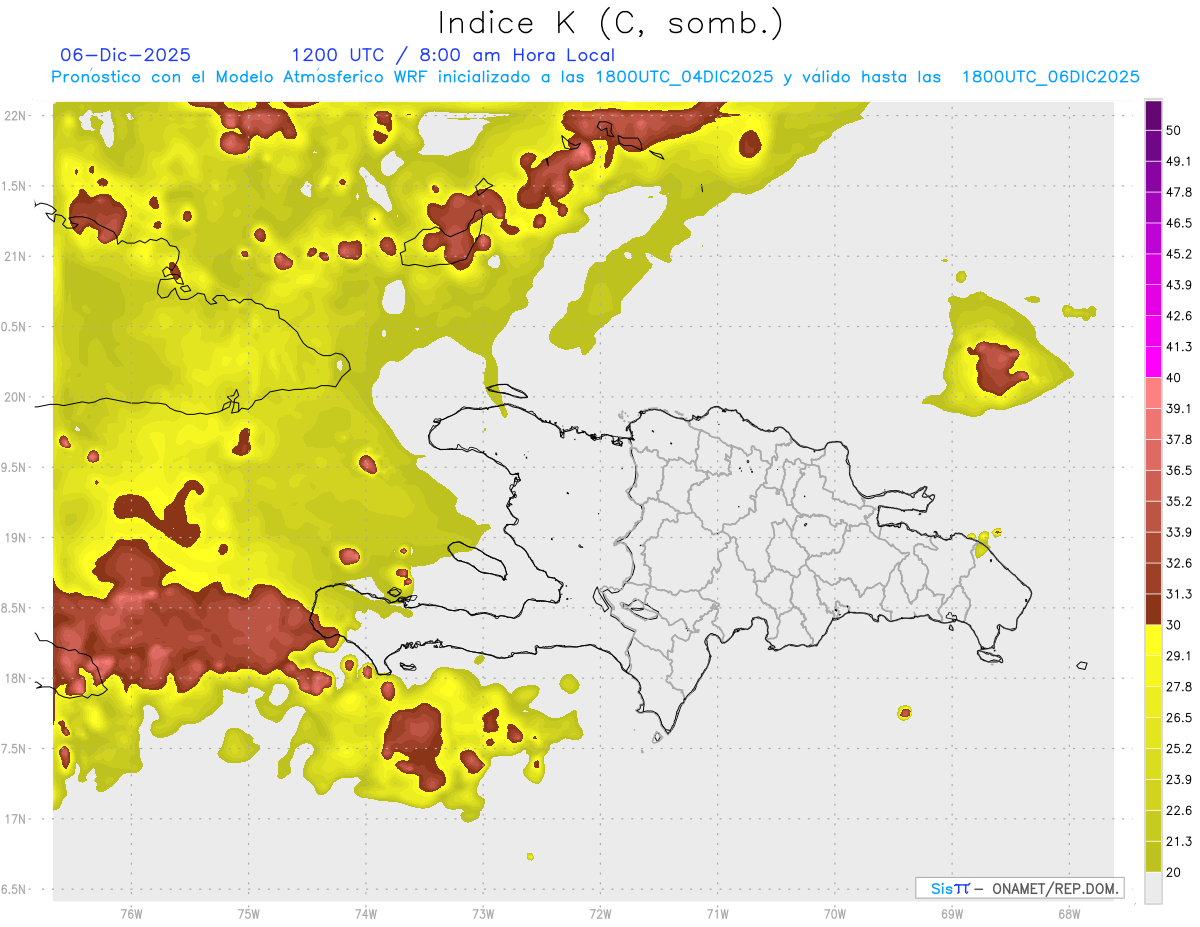
Task: Click the '50' color scale label
Action: pos(1175,131)
